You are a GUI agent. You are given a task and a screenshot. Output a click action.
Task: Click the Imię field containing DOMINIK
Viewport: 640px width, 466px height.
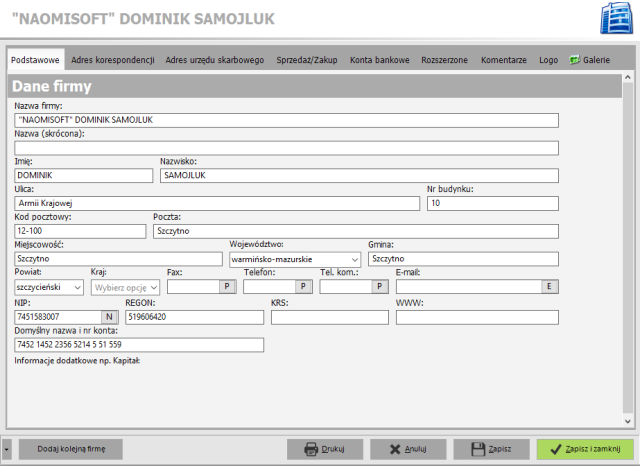(84, 176)
